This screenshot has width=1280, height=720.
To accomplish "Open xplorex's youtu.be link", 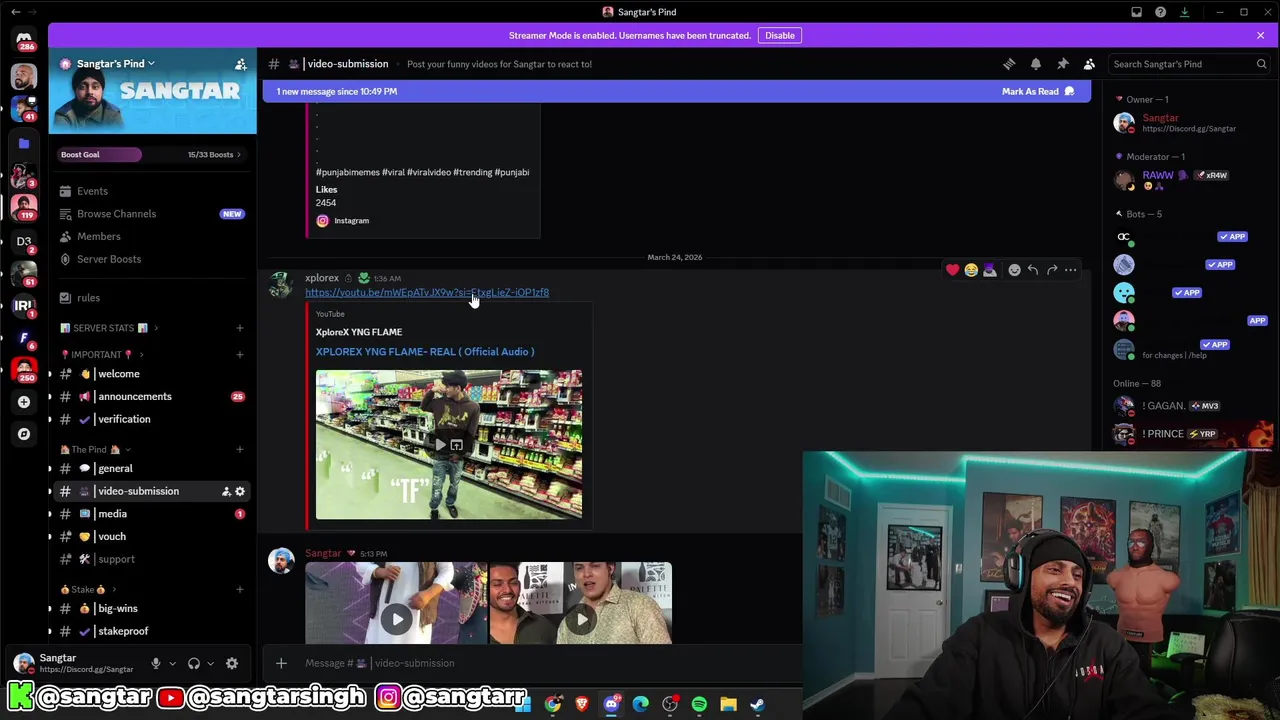I will coord(427,292).
